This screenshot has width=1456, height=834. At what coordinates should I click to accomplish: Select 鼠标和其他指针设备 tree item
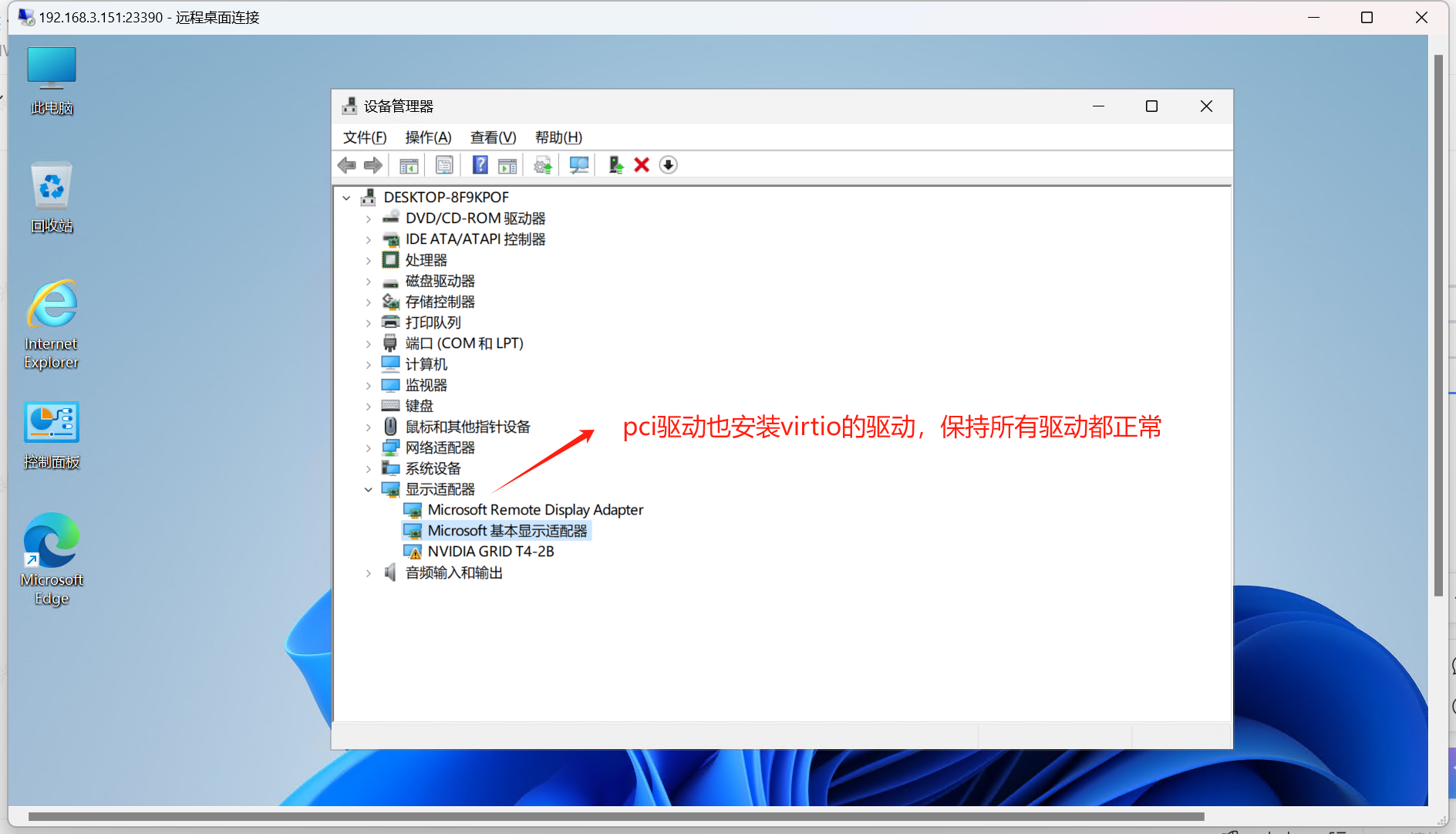[468, 427]
